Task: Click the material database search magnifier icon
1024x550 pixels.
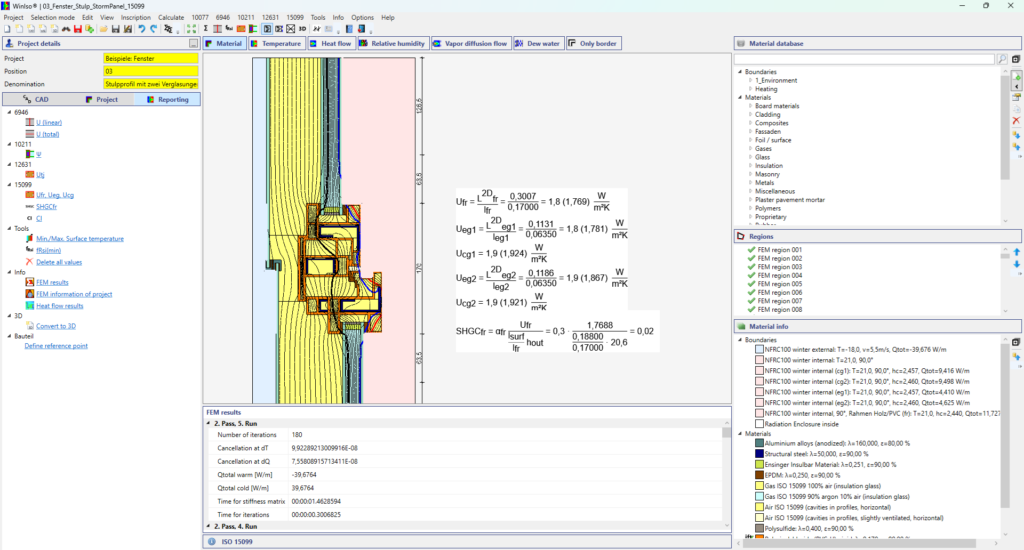Action: point(1002,59)
